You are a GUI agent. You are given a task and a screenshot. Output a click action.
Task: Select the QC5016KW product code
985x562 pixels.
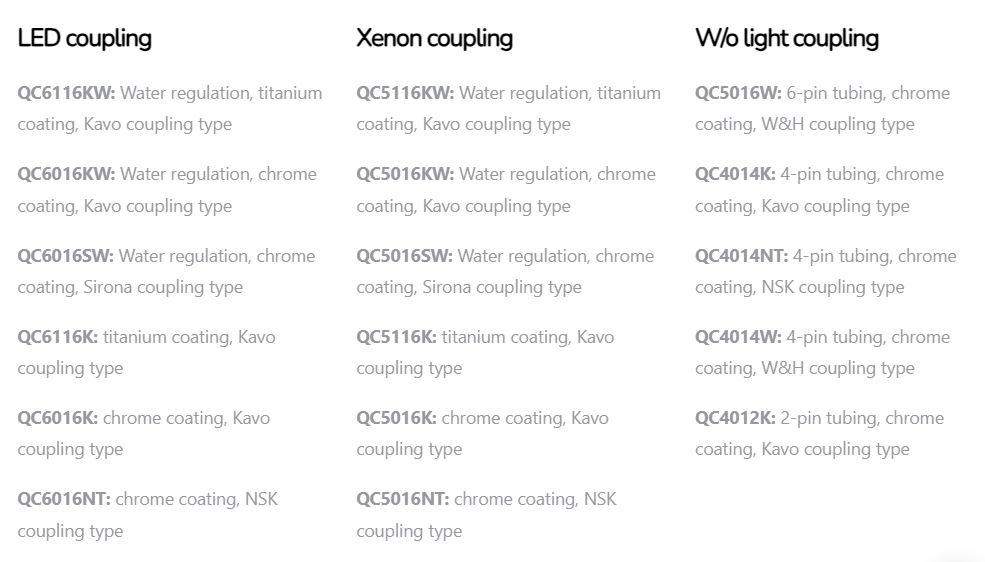click(x=405, y=174)
